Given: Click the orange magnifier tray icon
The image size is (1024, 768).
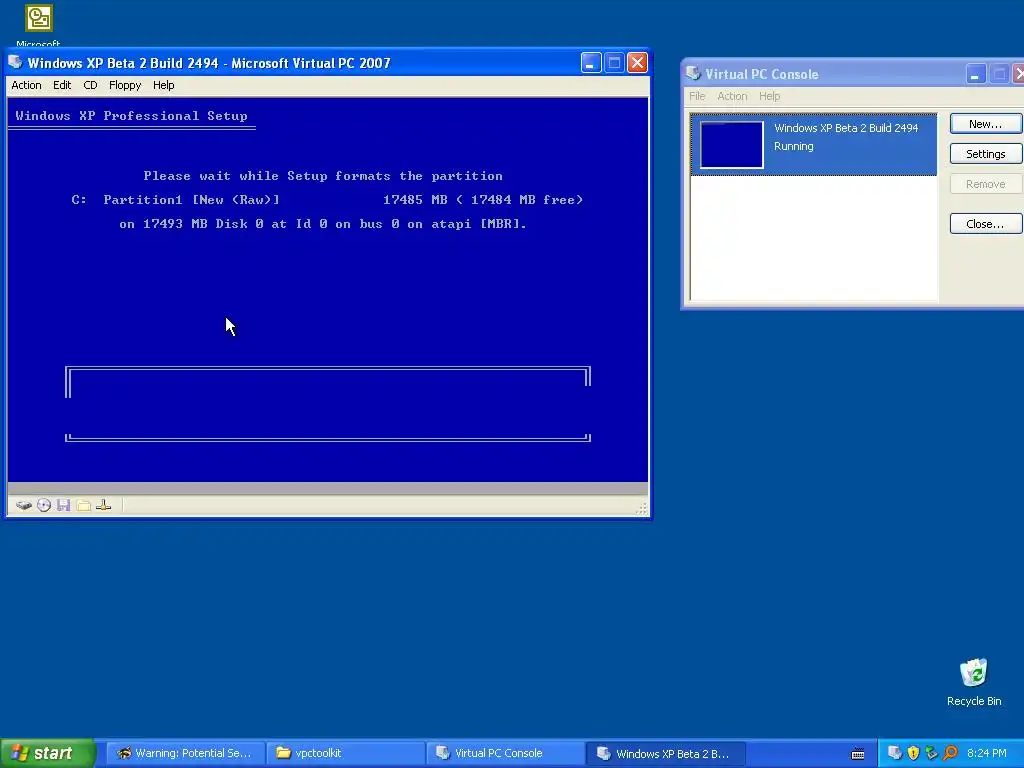Looking at the screenshot, I should click(950, 753).
